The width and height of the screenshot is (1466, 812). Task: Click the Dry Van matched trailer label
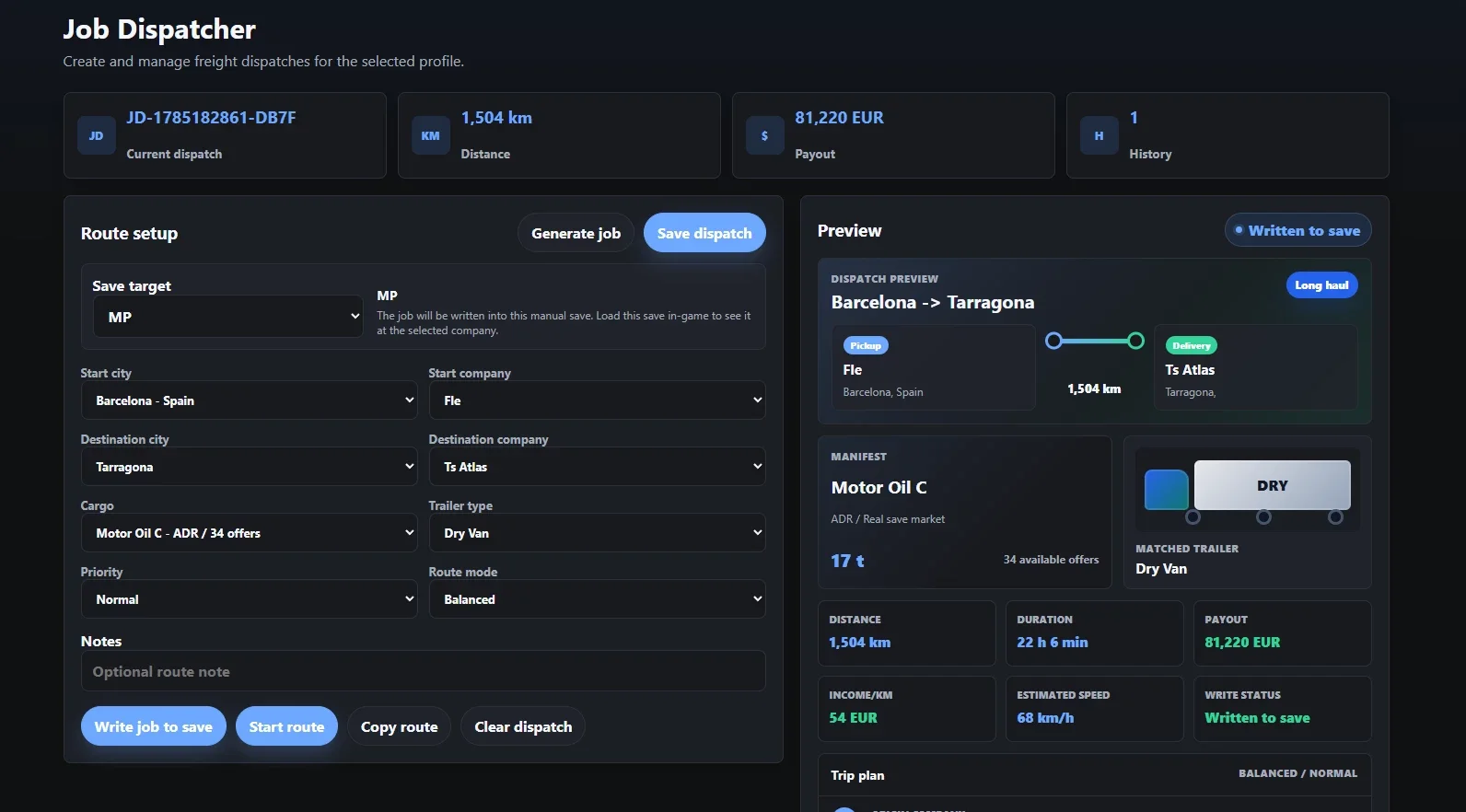click(x=1161, y=569)
